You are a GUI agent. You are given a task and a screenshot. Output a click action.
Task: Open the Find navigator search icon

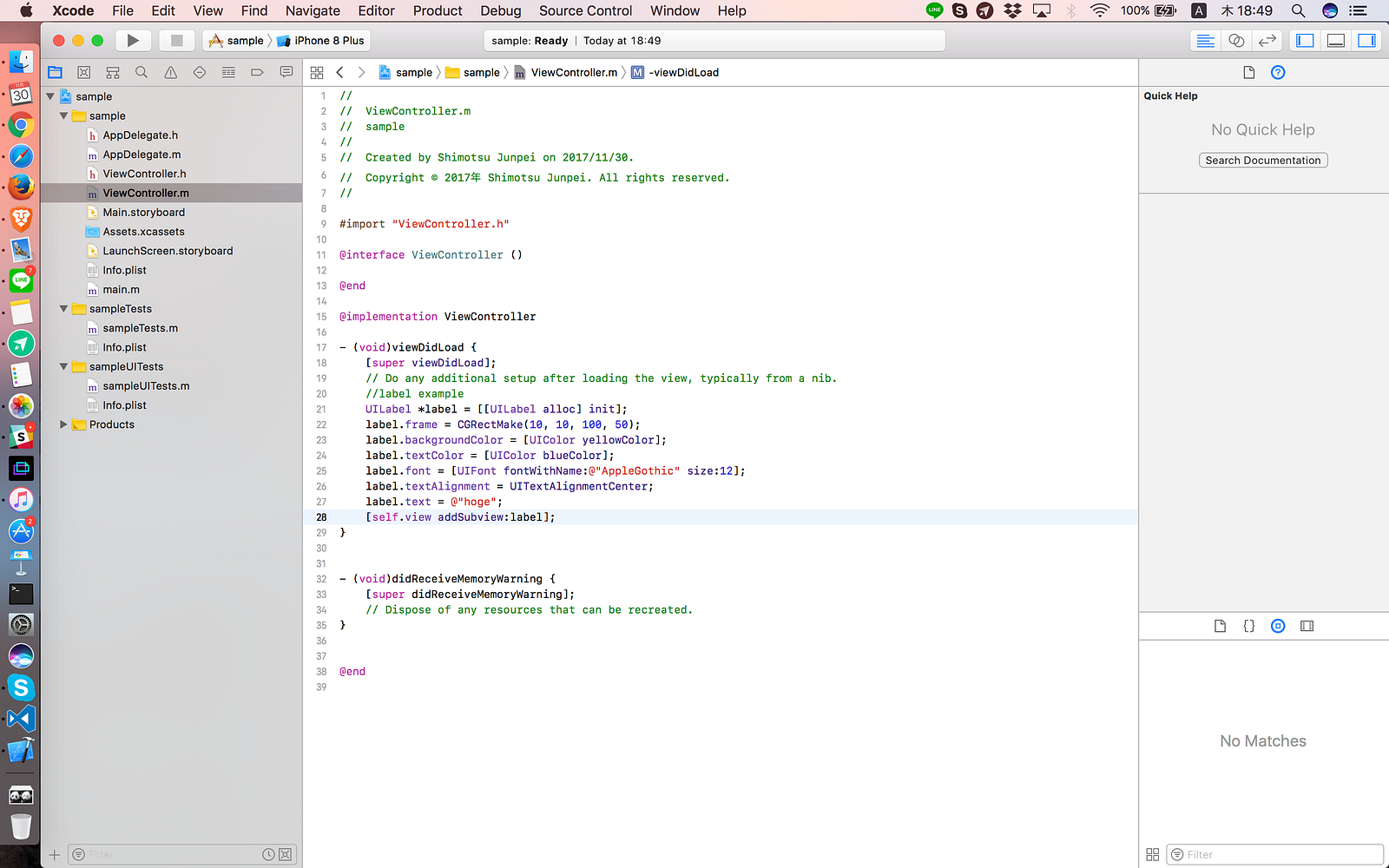tap(142, 73)
